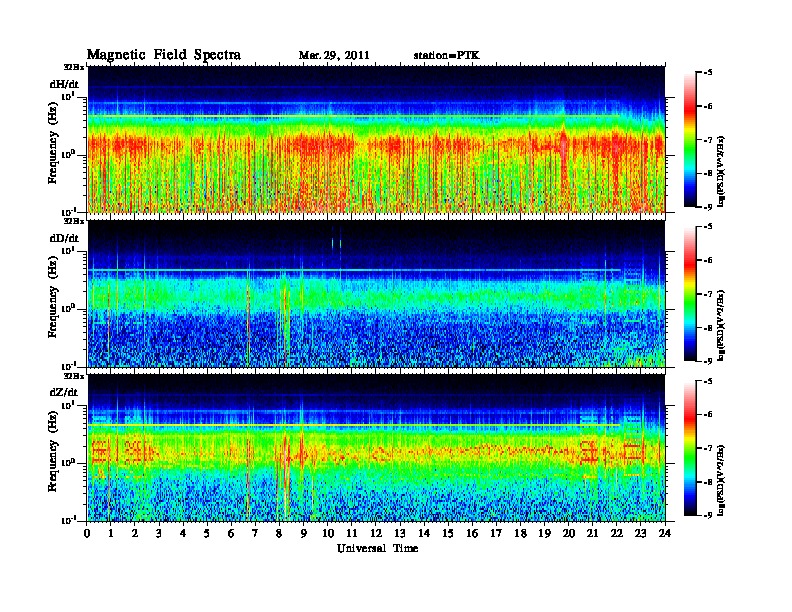Click the 10^0 frequency tick of dZ/dt panel
This screenshot has height=612, width=792.
(x=69, y=462)
